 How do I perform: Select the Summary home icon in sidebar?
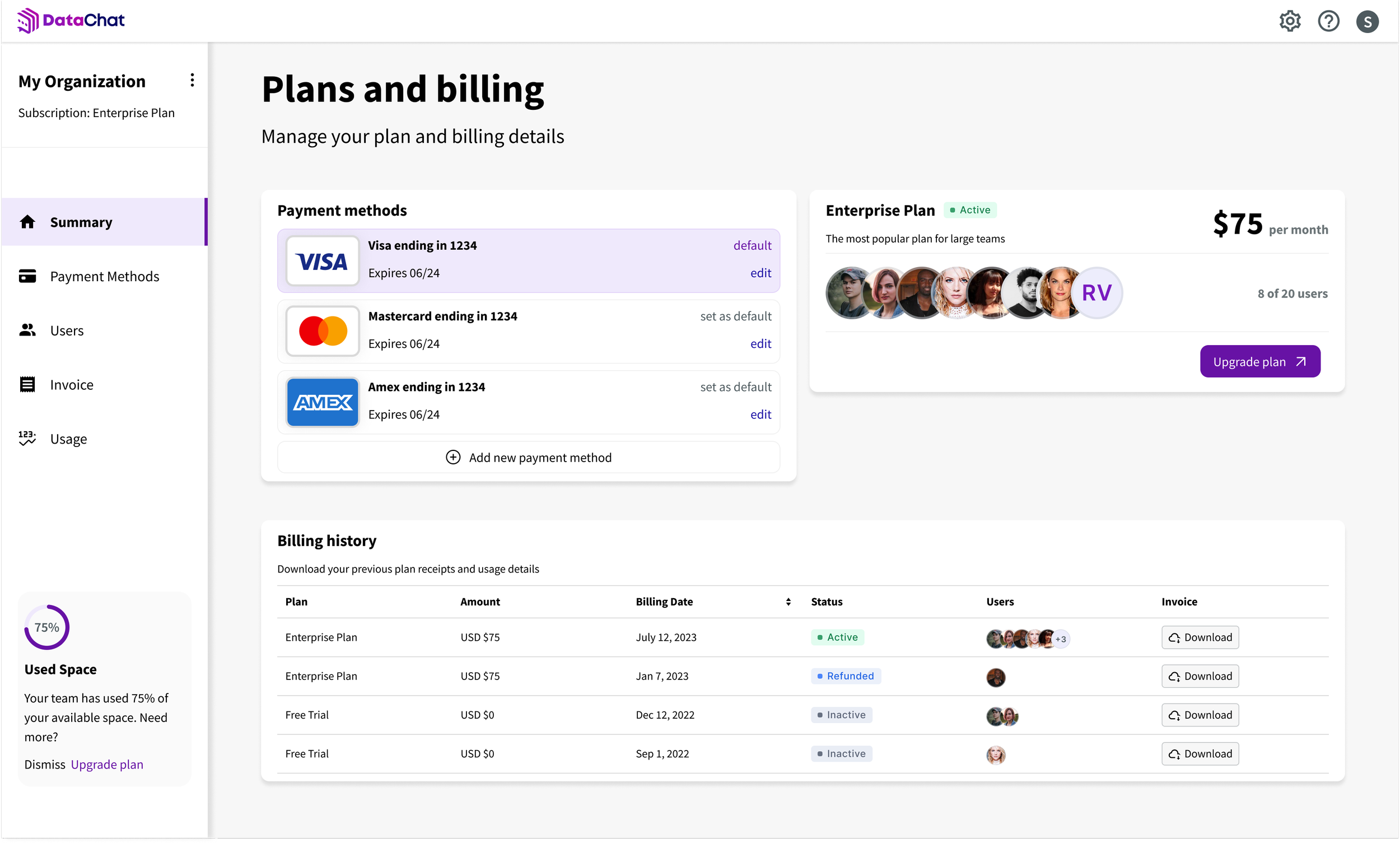coord(27,222)
